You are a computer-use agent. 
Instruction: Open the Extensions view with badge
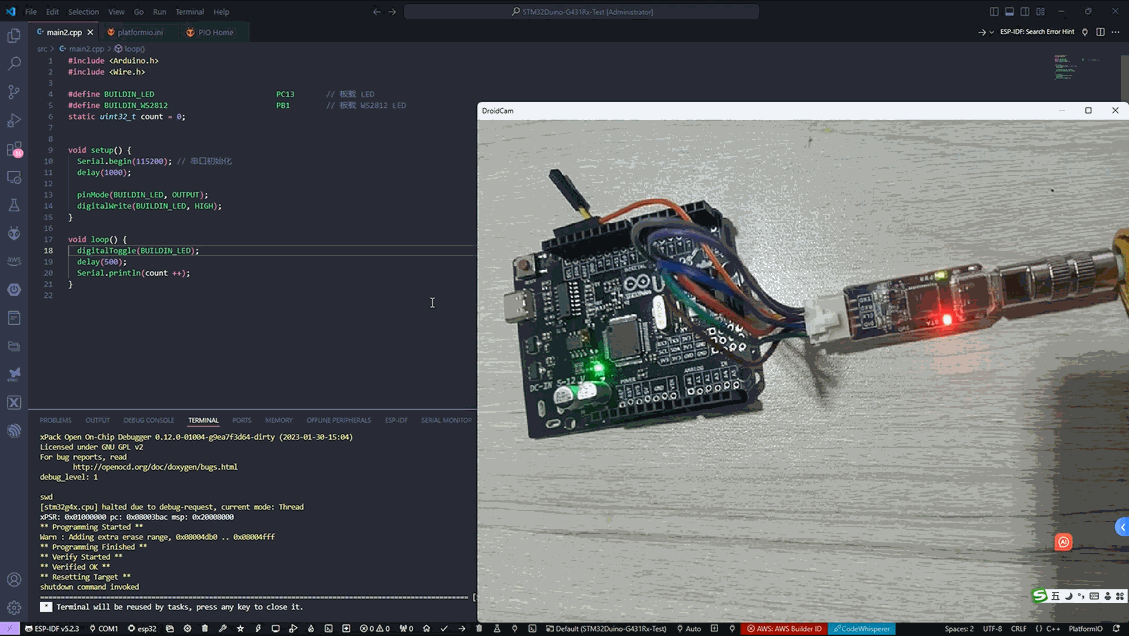tap(14, 149)
